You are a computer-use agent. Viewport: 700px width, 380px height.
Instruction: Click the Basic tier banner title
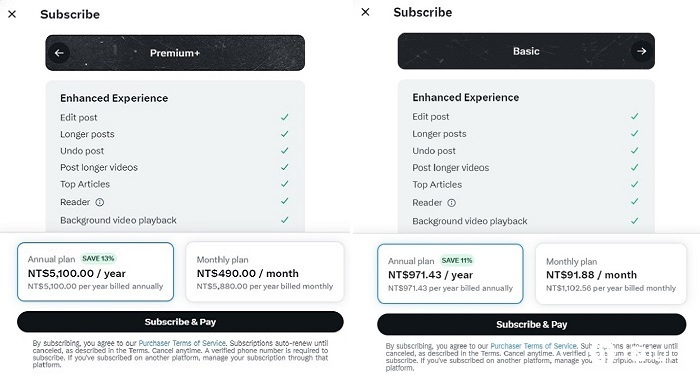click(526, 51)
